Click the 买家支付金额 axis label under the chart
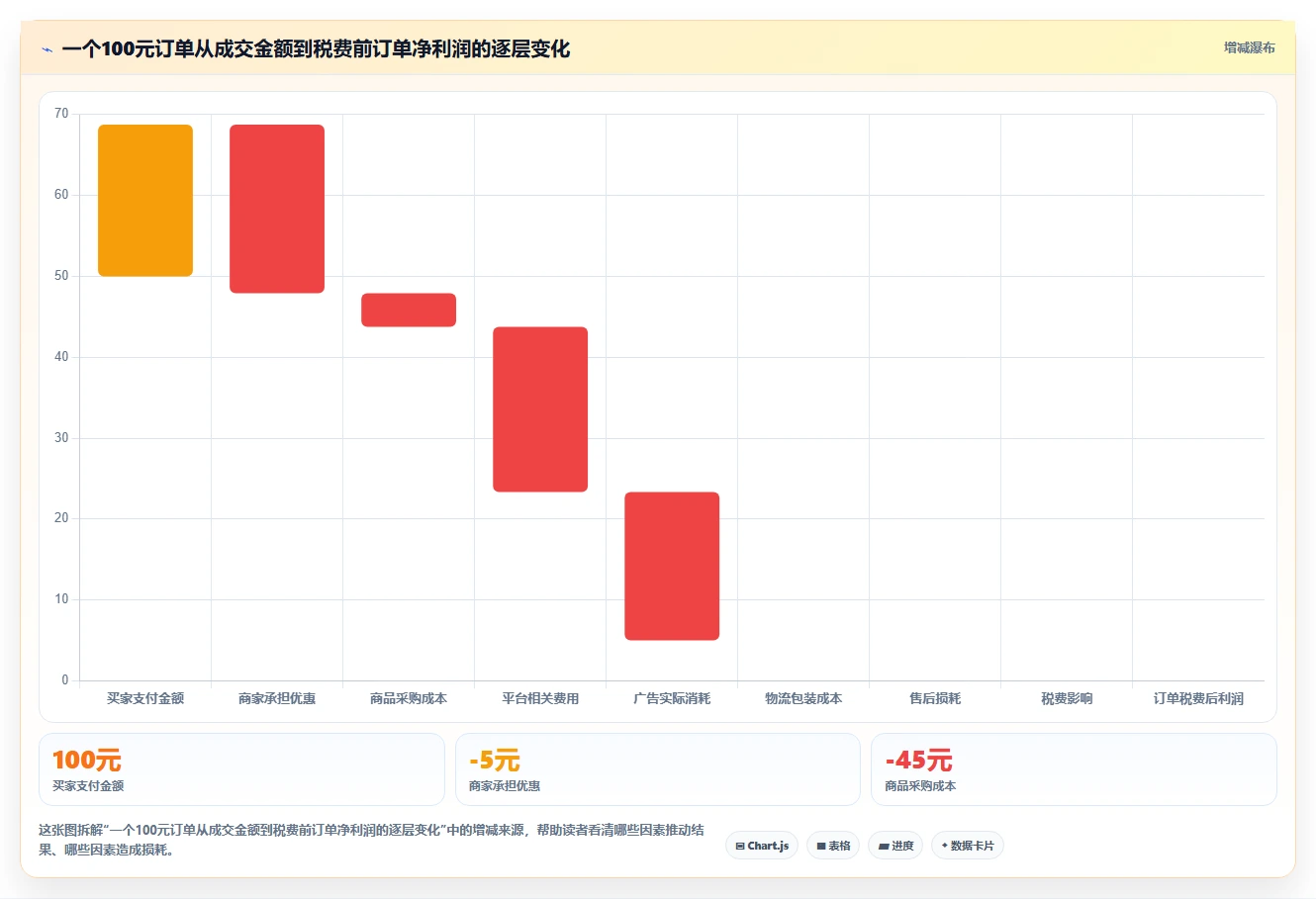The height and width of the screenshot is (899, 1316). (145, 698)
